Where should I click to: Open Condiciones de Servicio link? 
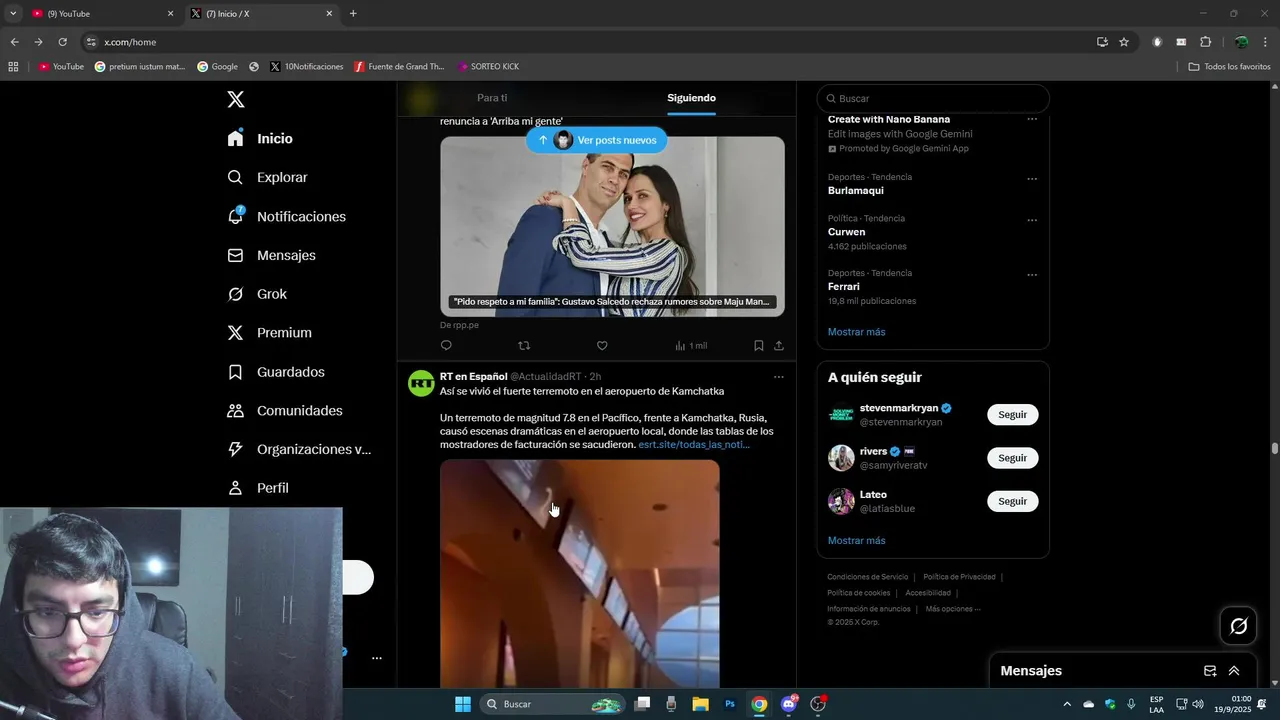point(867,577)
